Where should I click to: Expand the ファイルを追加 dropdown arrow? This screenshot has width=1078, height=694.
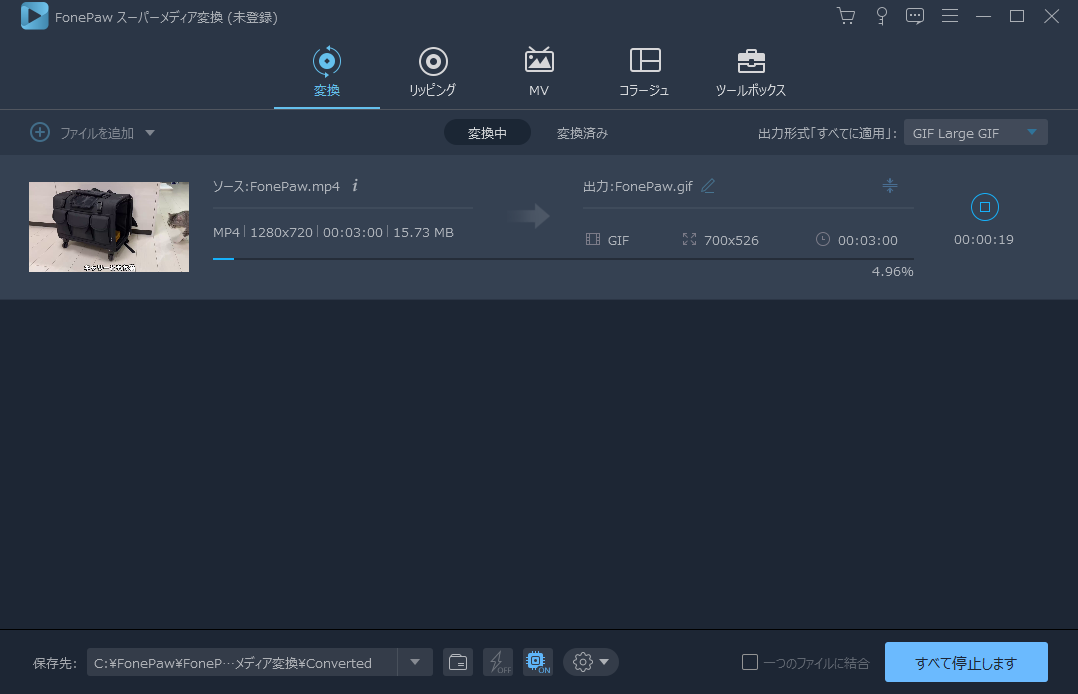150,133
